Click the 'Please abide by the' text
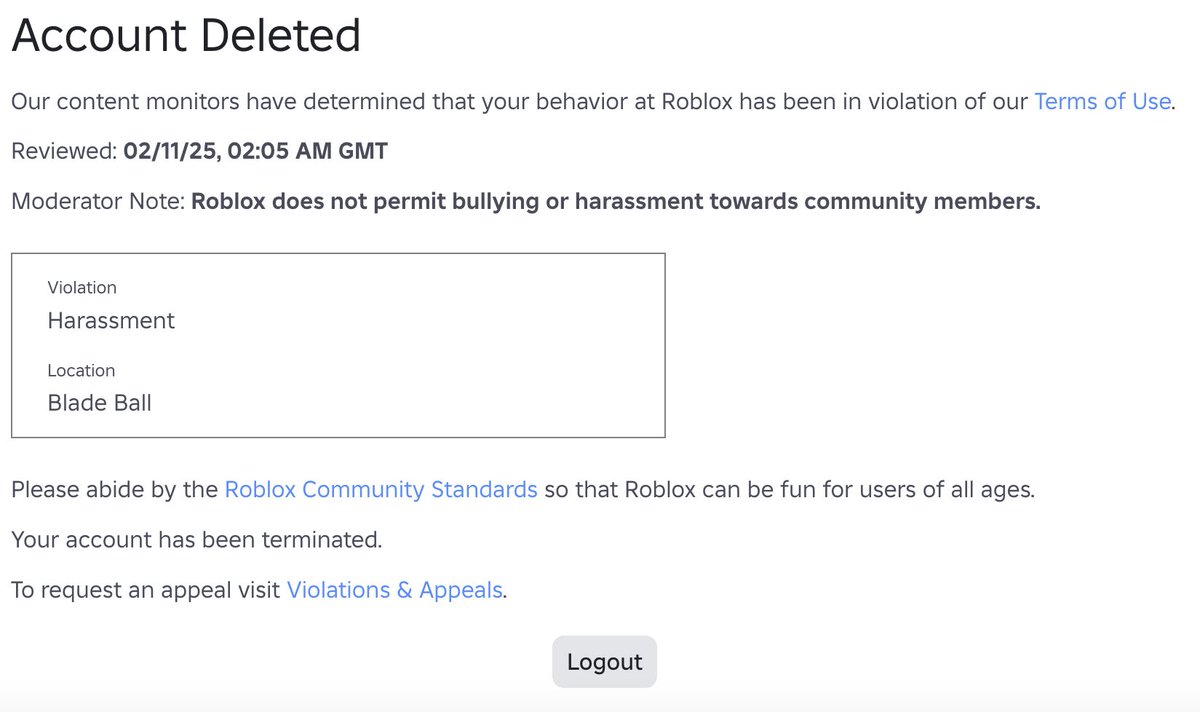Viewport: 1200px width, 712px height. [115, 490]
